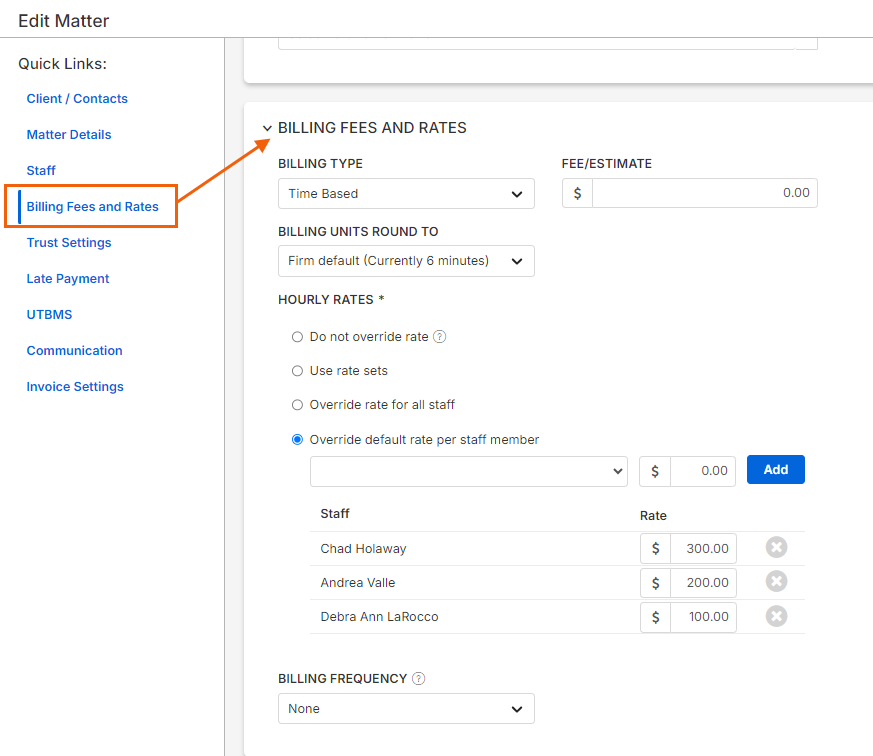Click the Chad Holaway staff name
Viewport: 873px width, 756px height.
pyautogui.click(x=364, y=549)
